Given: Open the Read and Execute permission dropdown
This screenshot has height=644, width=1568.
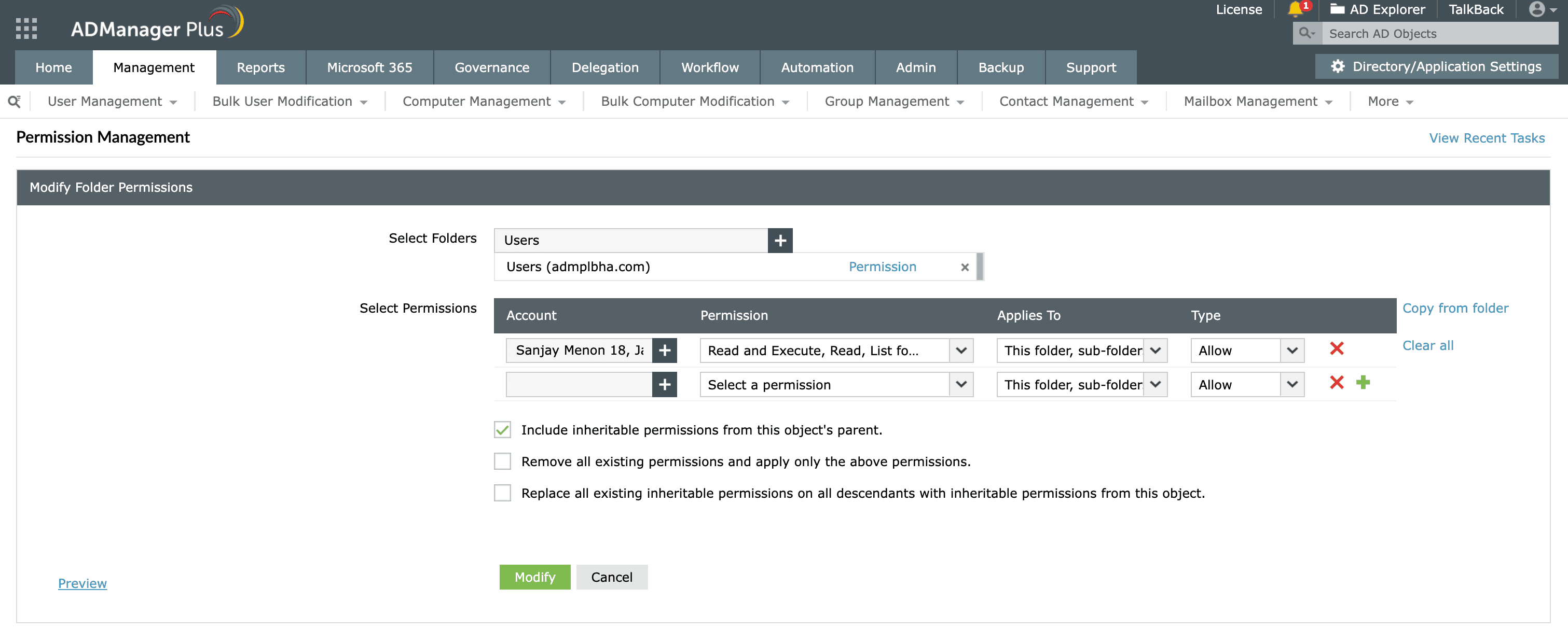Looking at the screenshot, I should (x=836, y=351).
